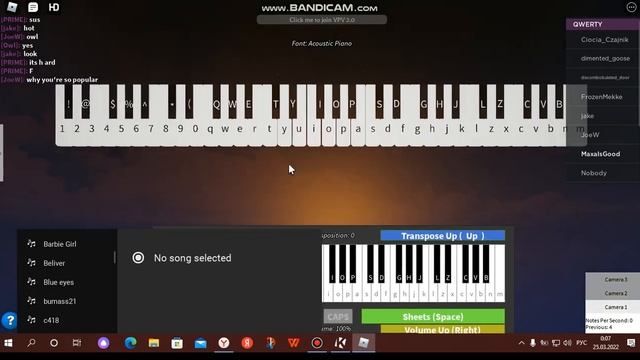This screenshot has width=640, height=360.
Task: Click the circle beside No song selected
Action: click(x=138, y=258)
